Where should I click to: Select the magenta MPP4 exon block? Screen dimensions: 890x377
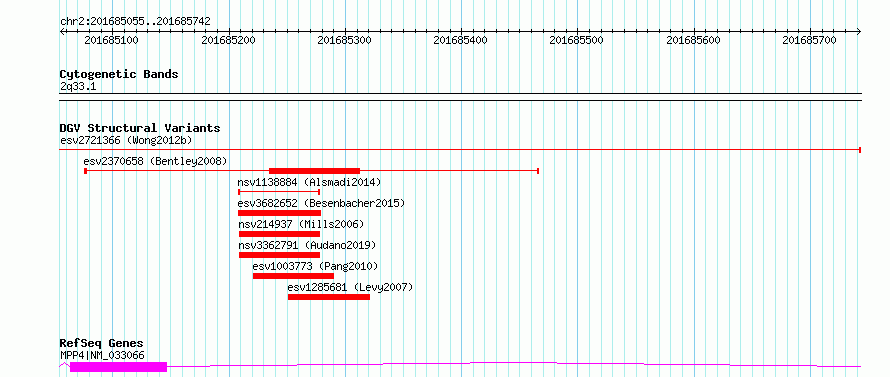119,367
